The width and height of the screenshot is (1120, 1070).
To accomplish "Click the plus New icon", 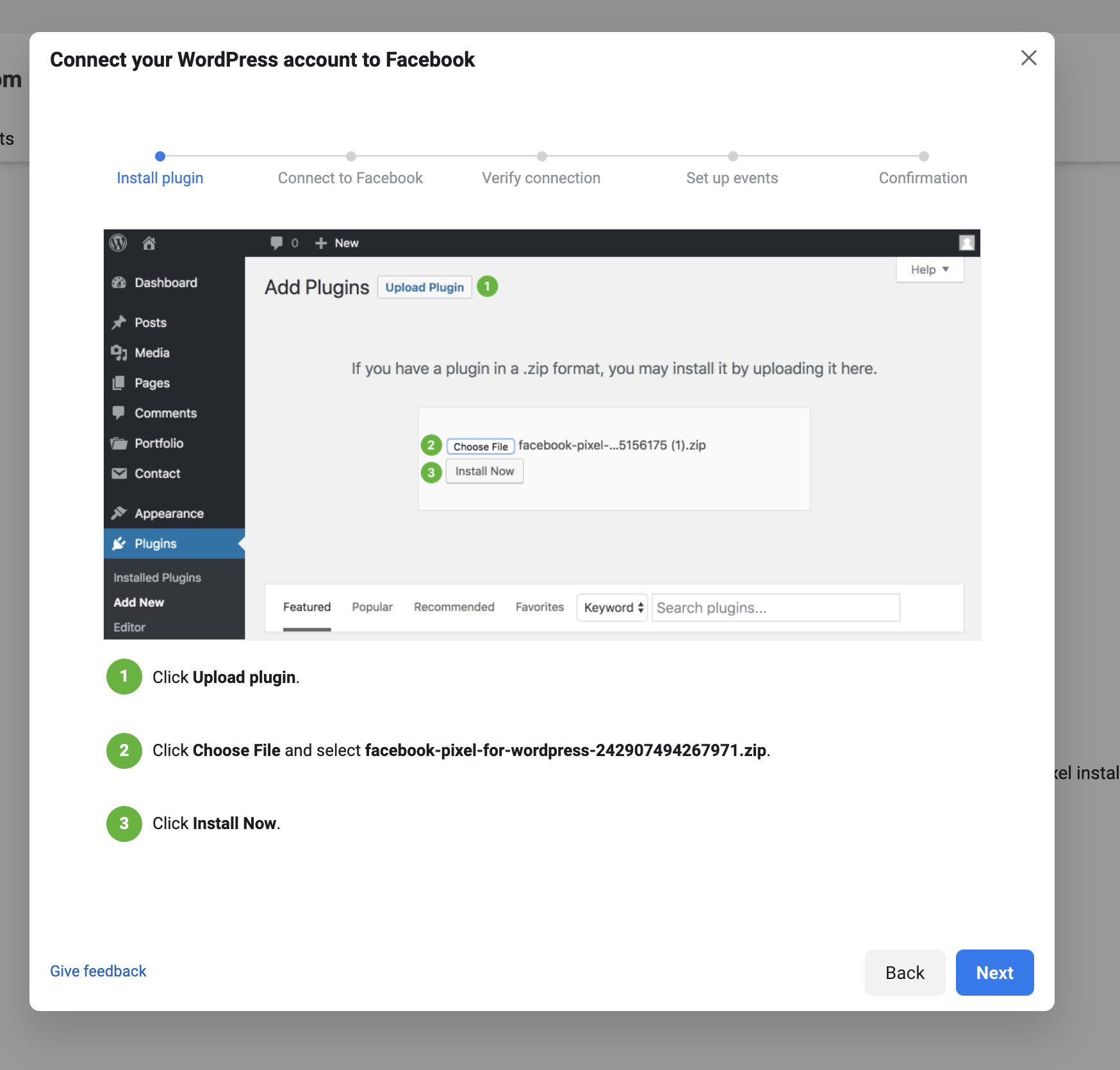I will pos(321,243).
